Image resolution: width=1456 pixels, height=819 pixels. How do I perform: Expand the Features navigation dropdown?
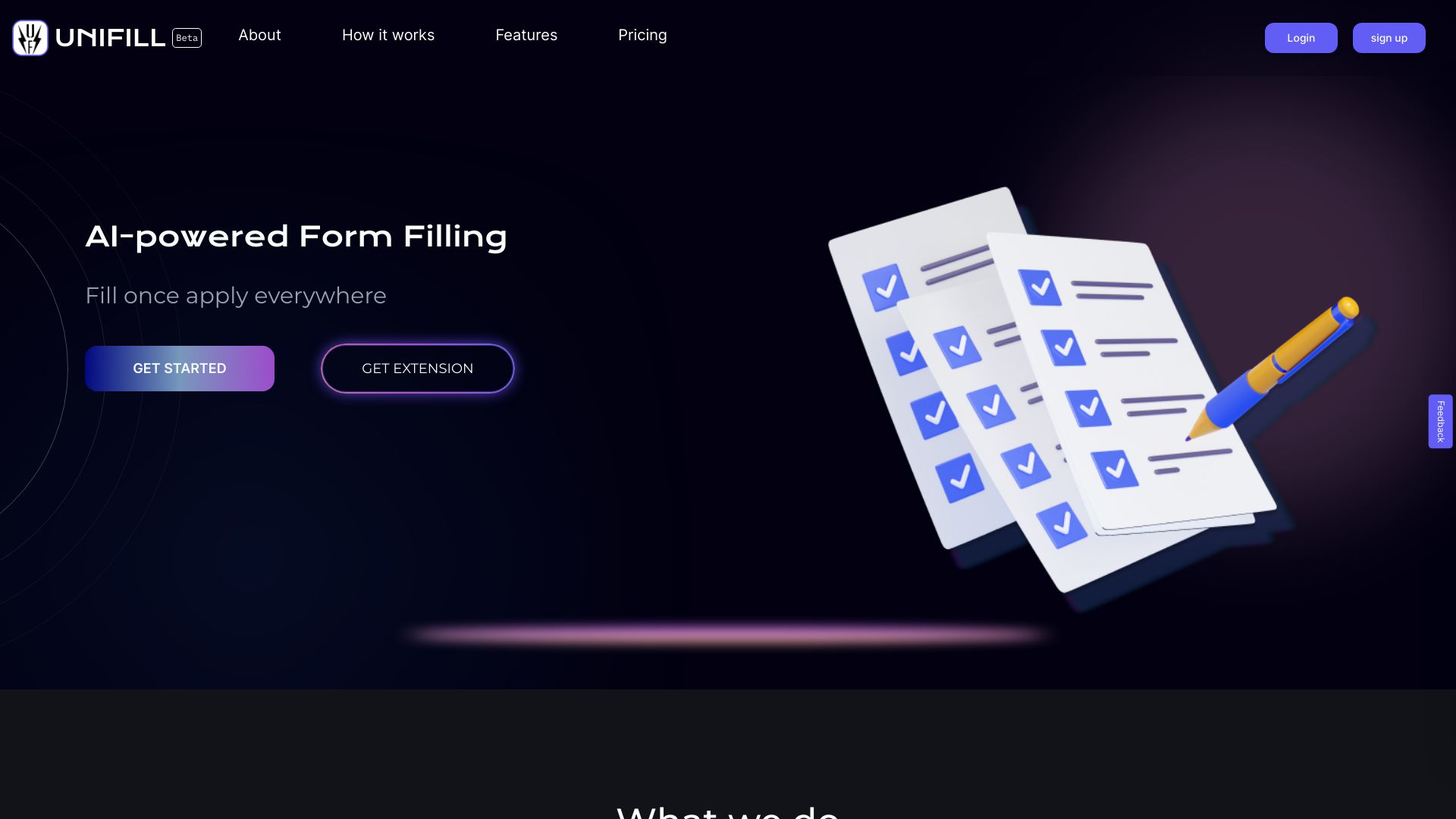point(526,34)
